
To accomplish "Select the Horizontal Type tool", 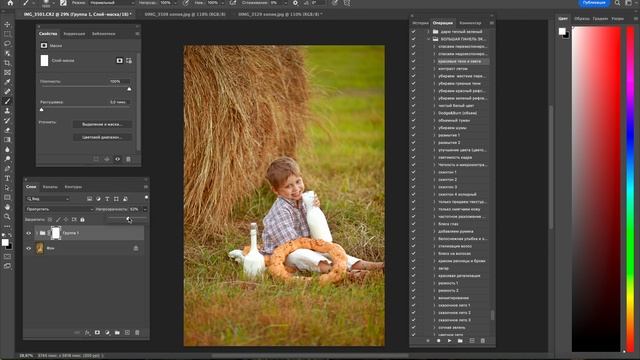I will [x=7, y=178].
